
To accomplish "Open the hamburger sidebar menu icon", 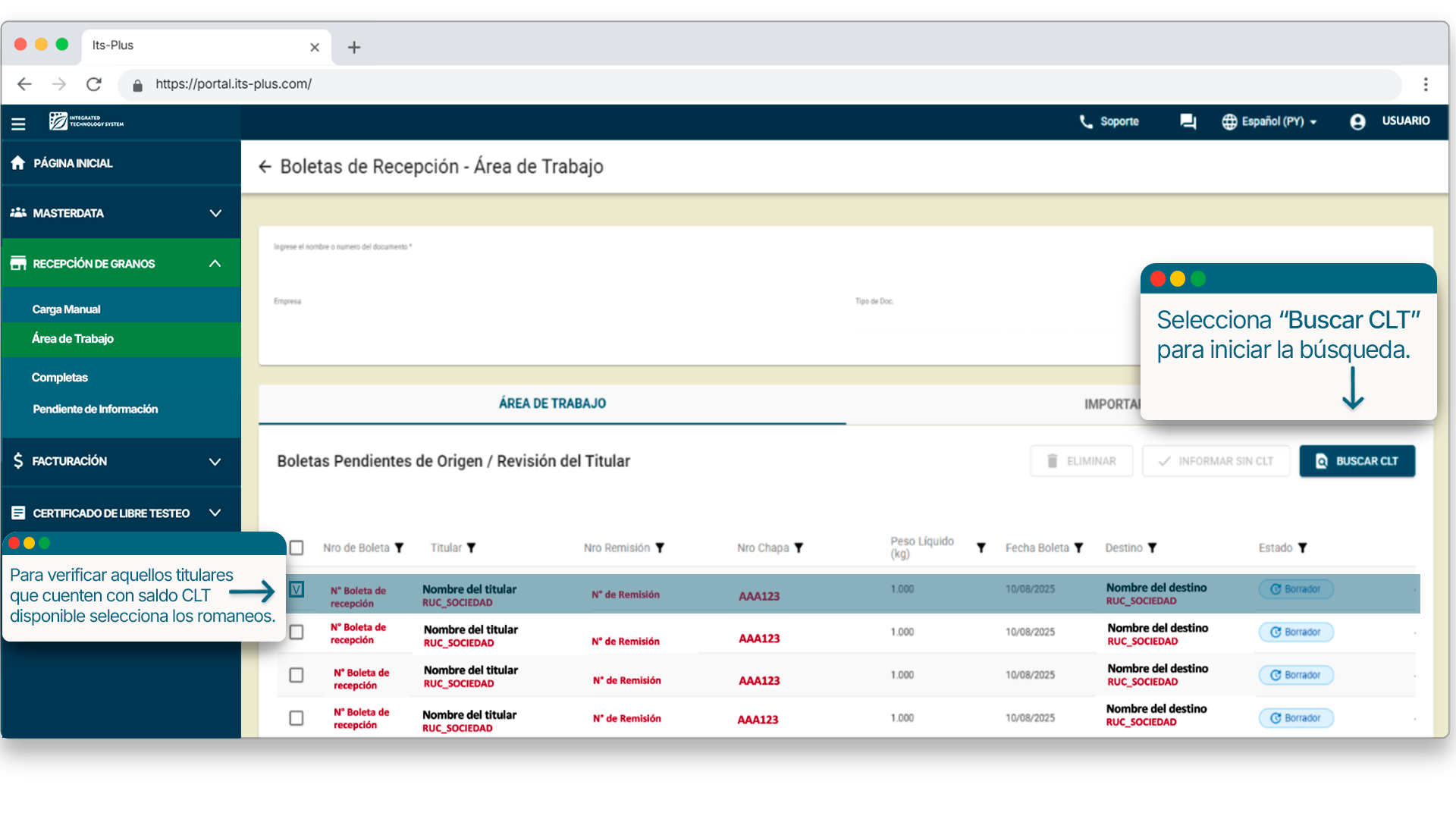I will (x=18, y=124).
